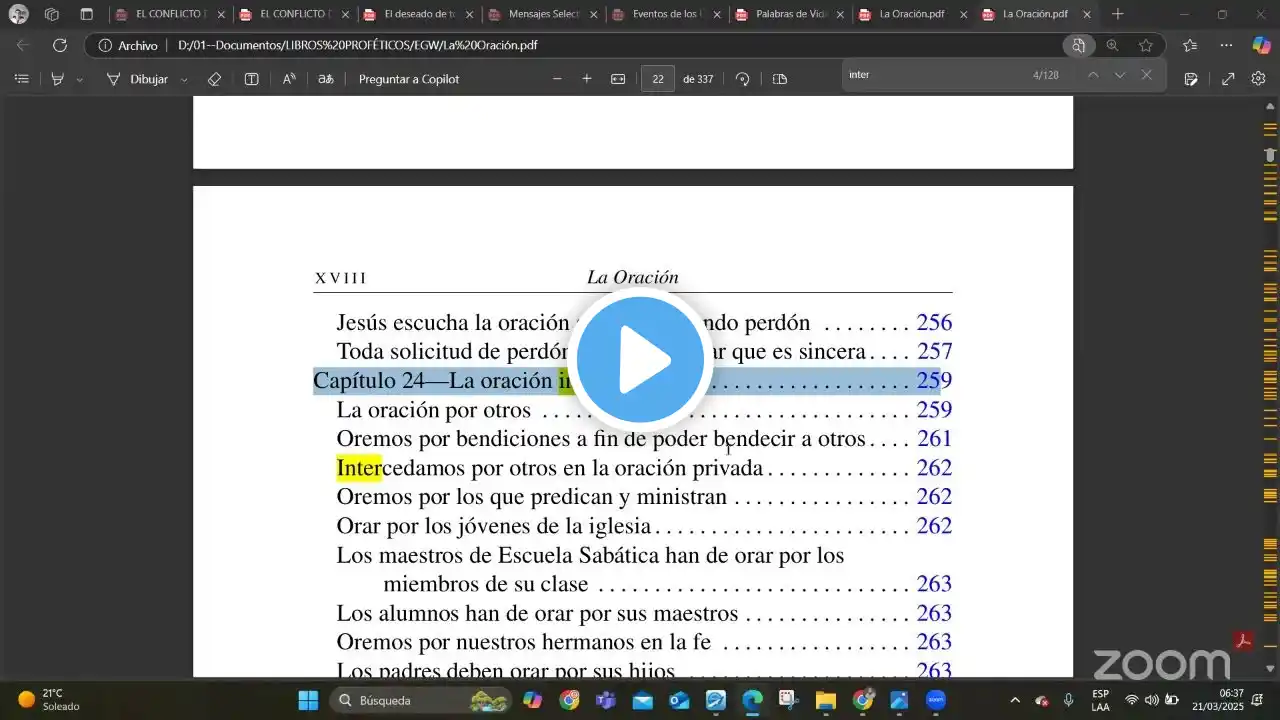Click 'Los alumnos han de orar por sus maestros'

point(537,613)
